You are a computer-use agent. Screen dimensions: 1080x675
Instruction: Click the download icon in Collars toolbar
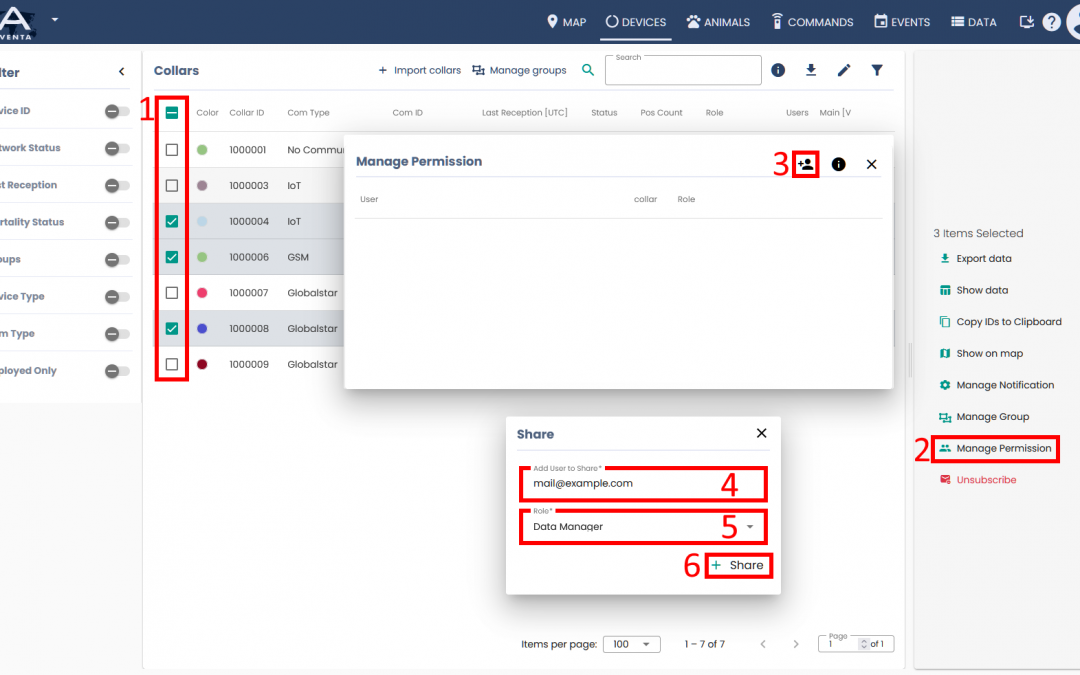click(811, 70)
